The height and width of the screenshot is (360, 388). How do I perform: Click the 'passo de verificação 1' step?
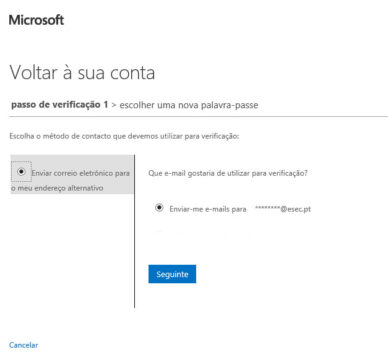pyautogui.click(x=60, y=105)
